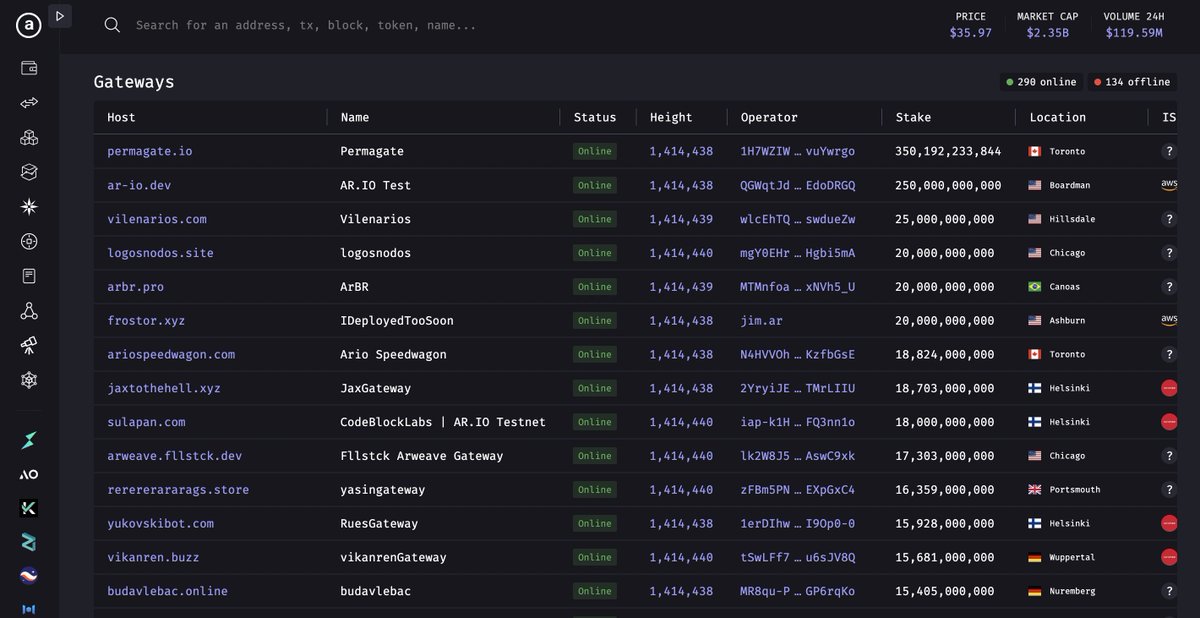Open the vilenarios.com host link

(157, 219)
